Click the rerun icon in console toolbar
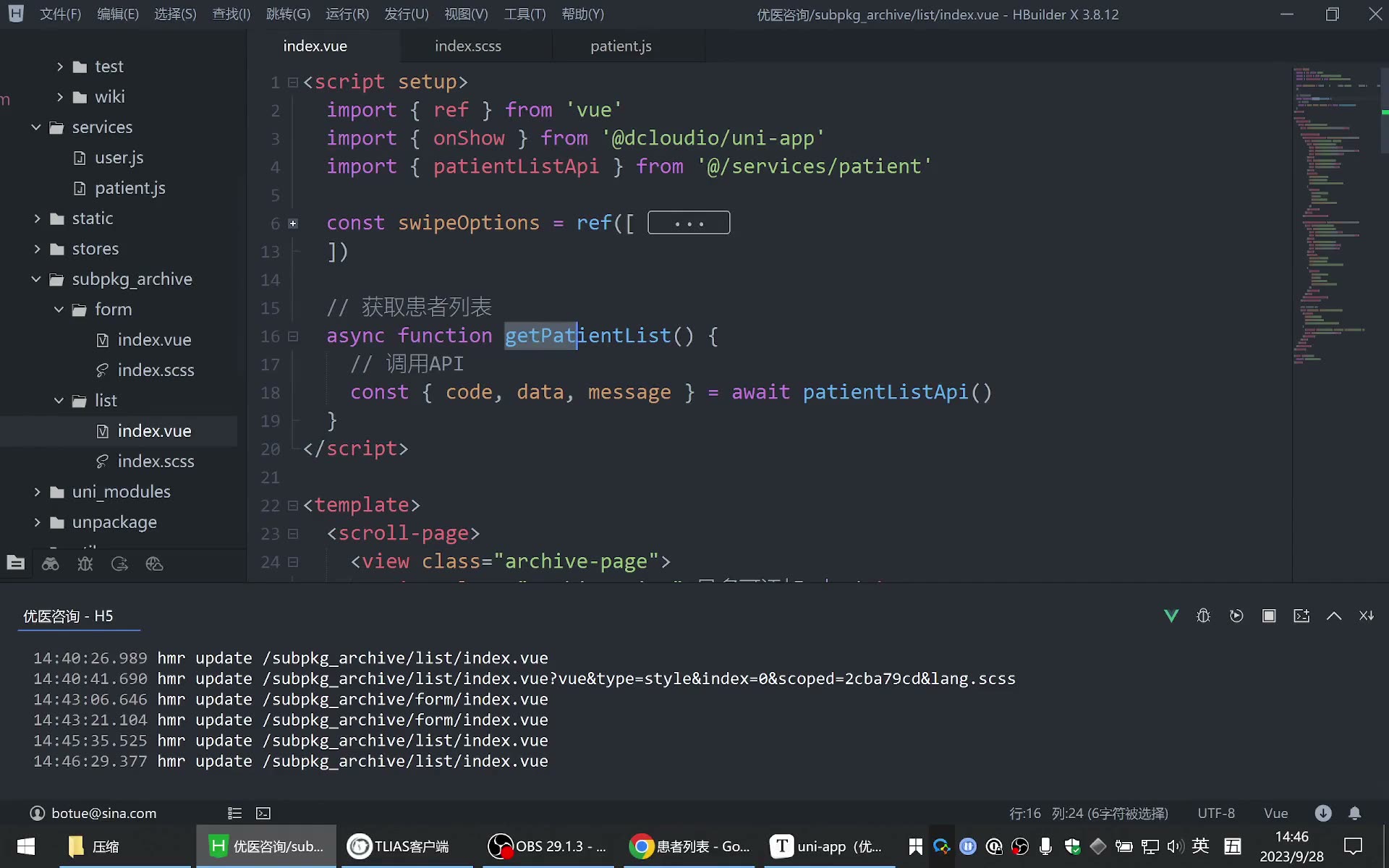 point(1236,616)
